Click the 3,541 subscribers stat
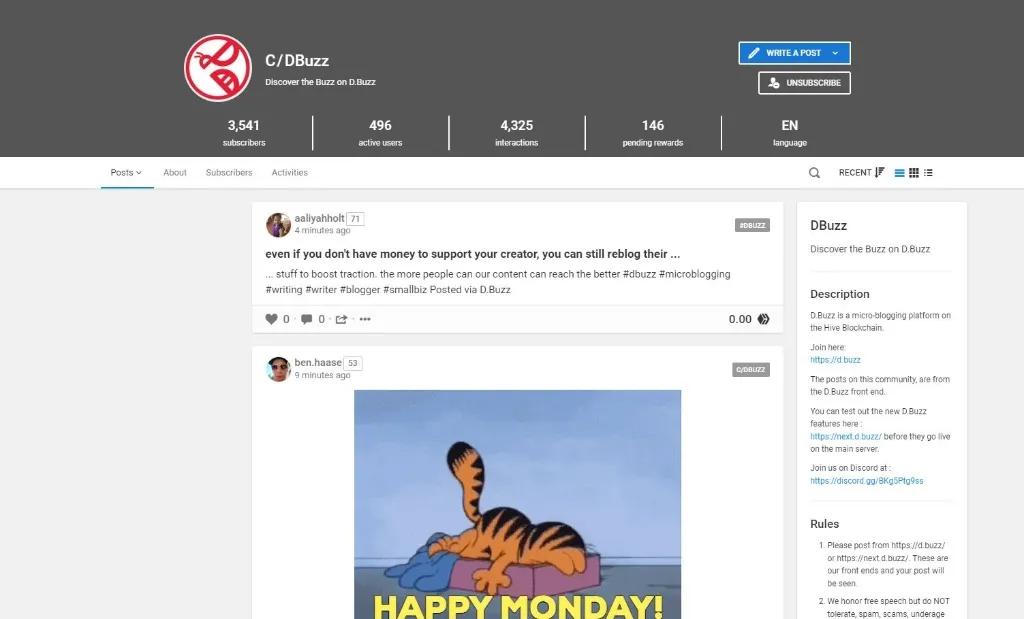 click(x=244, y=133)
